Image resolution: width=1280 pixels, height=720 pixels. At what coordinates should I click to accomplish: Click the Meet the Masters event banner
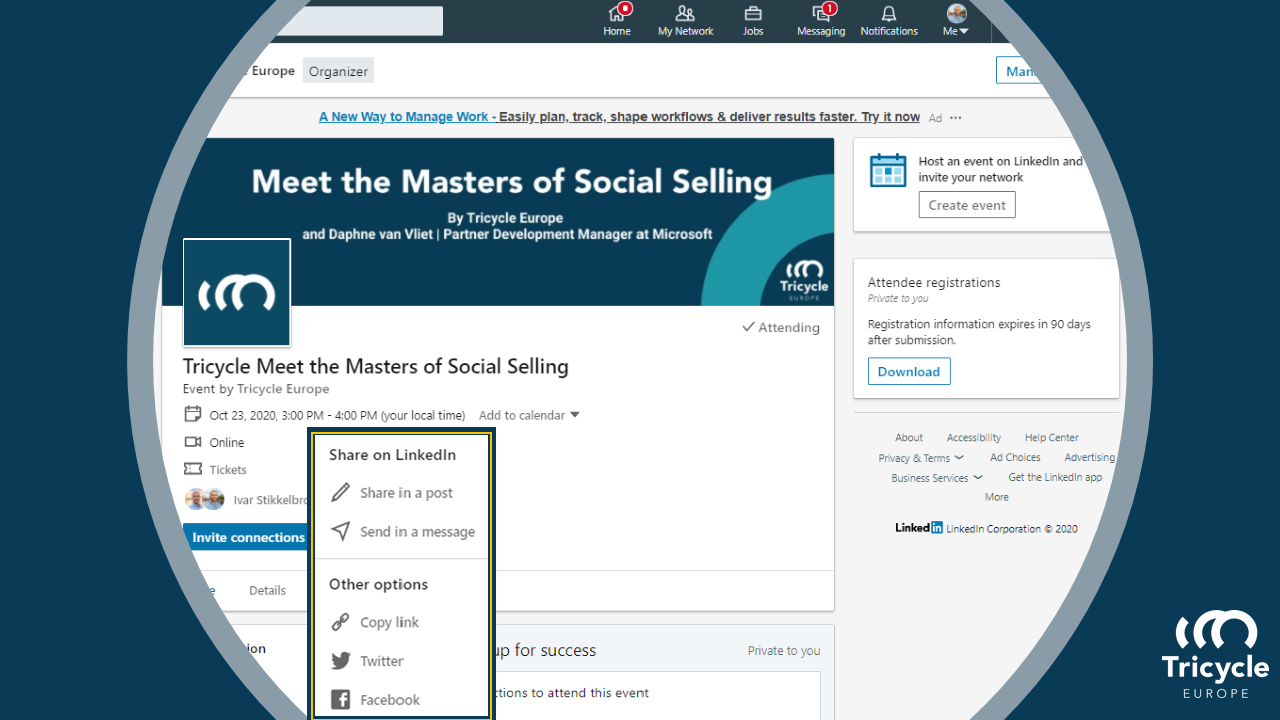point(498,222)
